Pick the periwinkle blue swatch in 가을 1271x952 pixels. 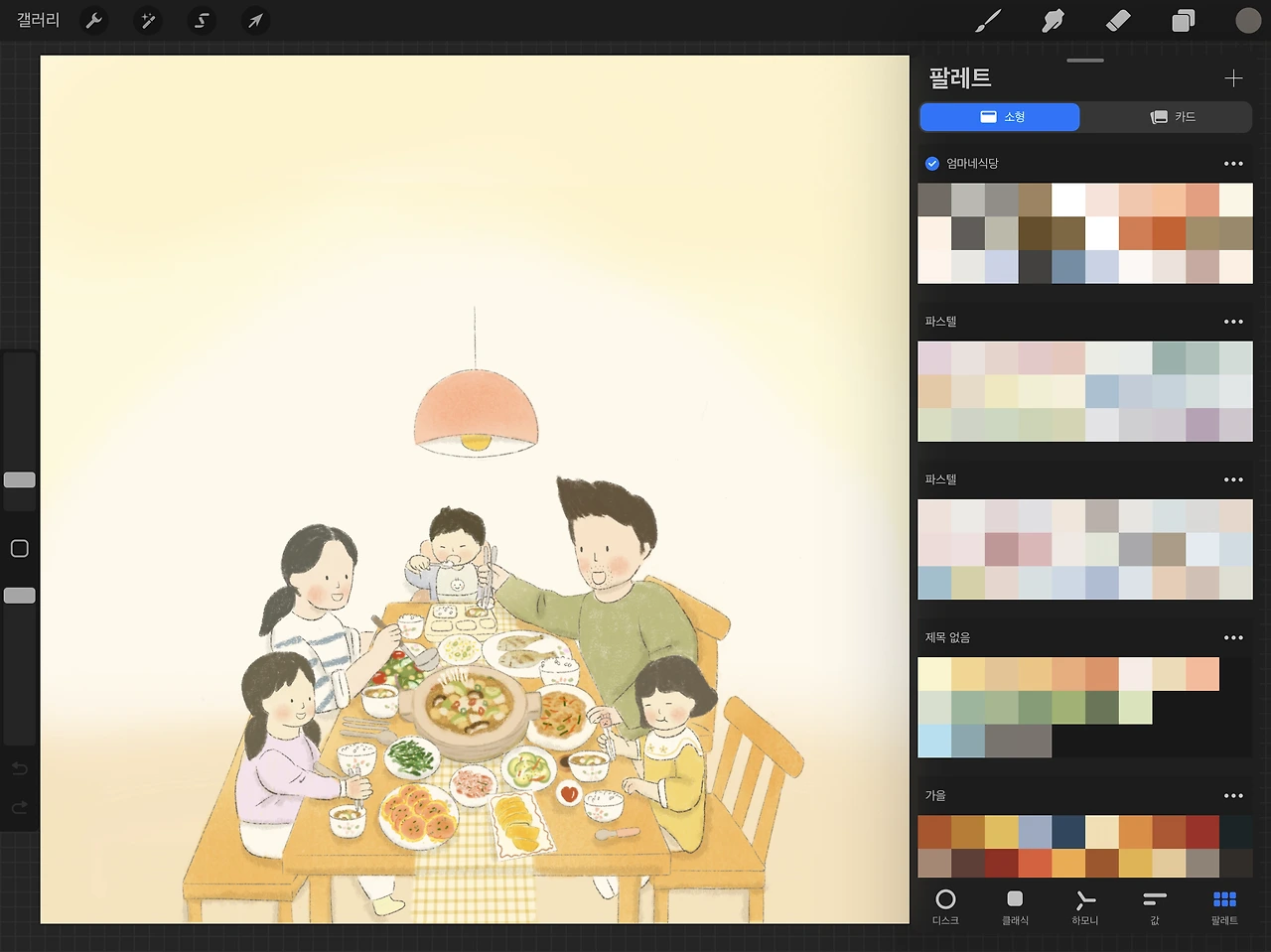pos(1035,832)
